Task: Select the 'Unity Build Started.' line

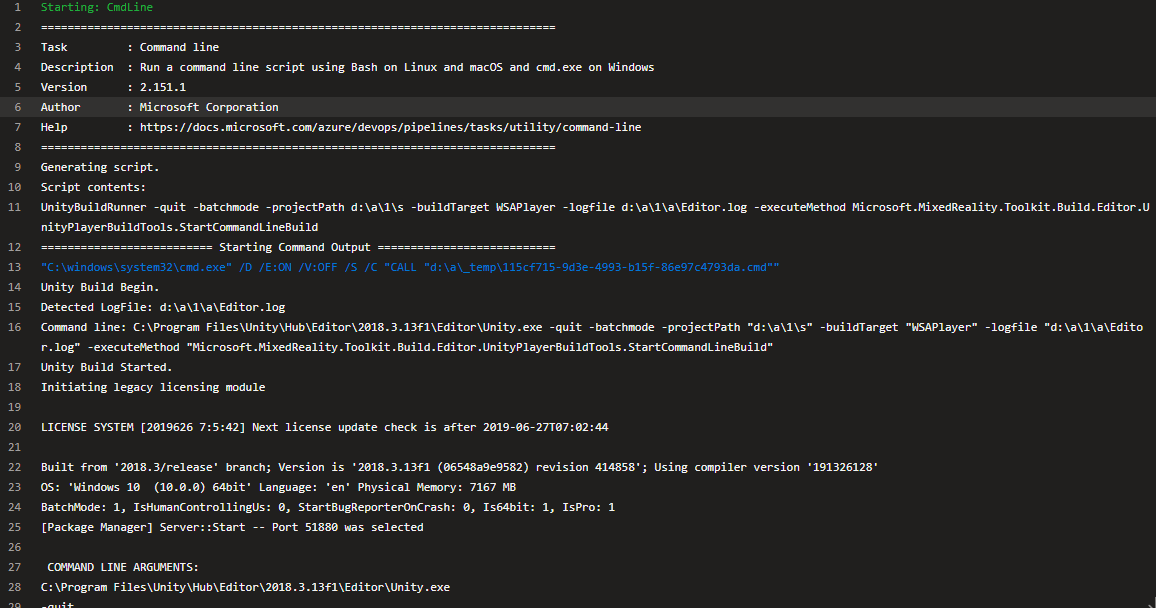Action: [x=106, y=367]
